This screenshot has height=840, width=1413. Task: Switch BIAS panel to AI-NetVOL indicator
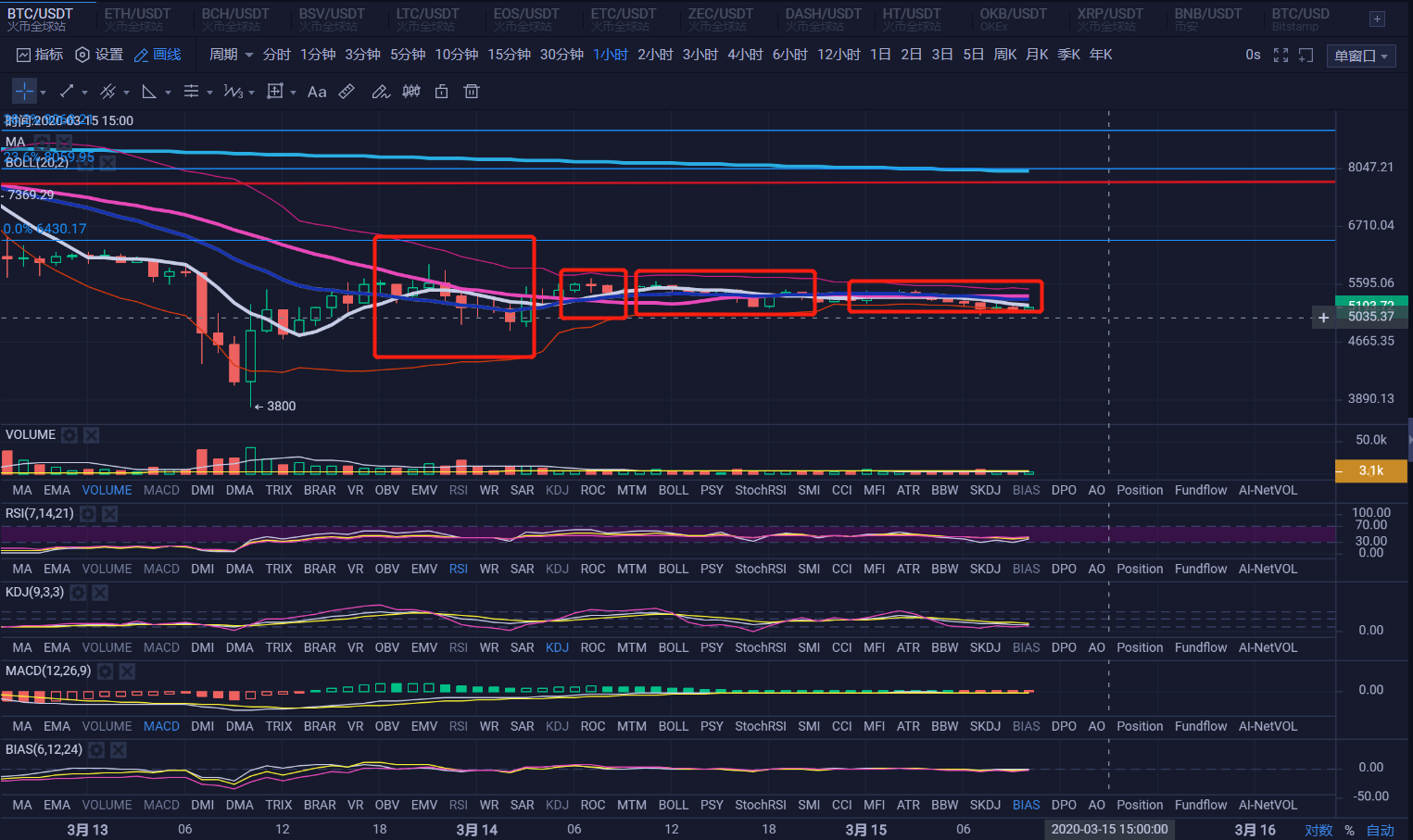(1268, 805)
